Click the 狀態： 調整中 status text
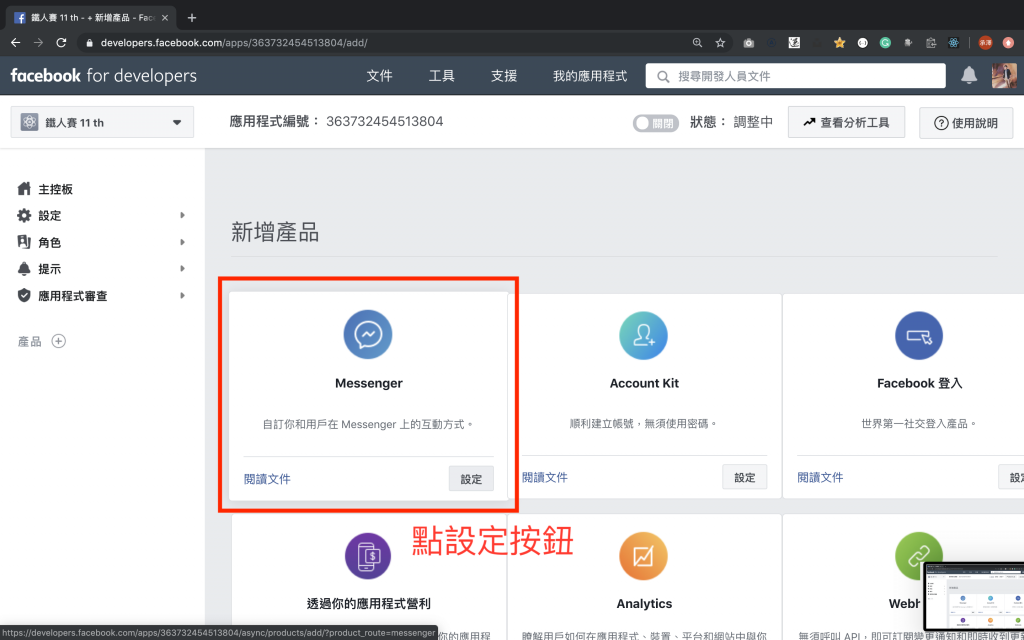 click(731, 122)
